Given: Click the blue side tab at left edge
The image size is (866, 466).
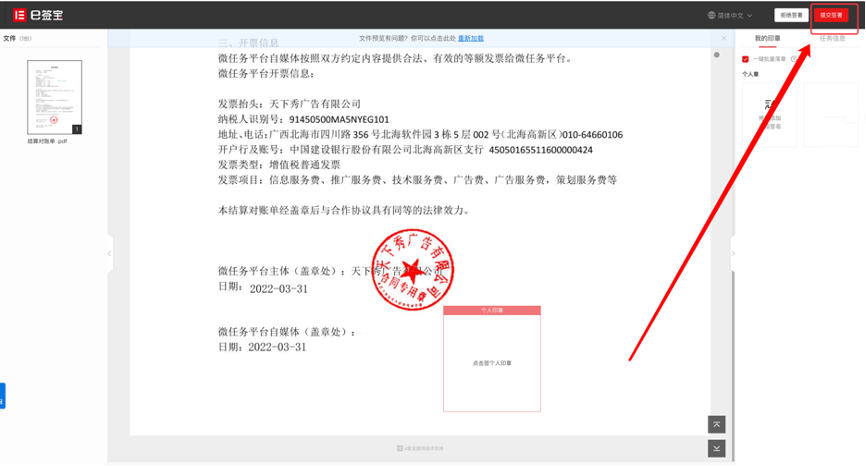Looking at the screenshot, I should tap(2, 395).
